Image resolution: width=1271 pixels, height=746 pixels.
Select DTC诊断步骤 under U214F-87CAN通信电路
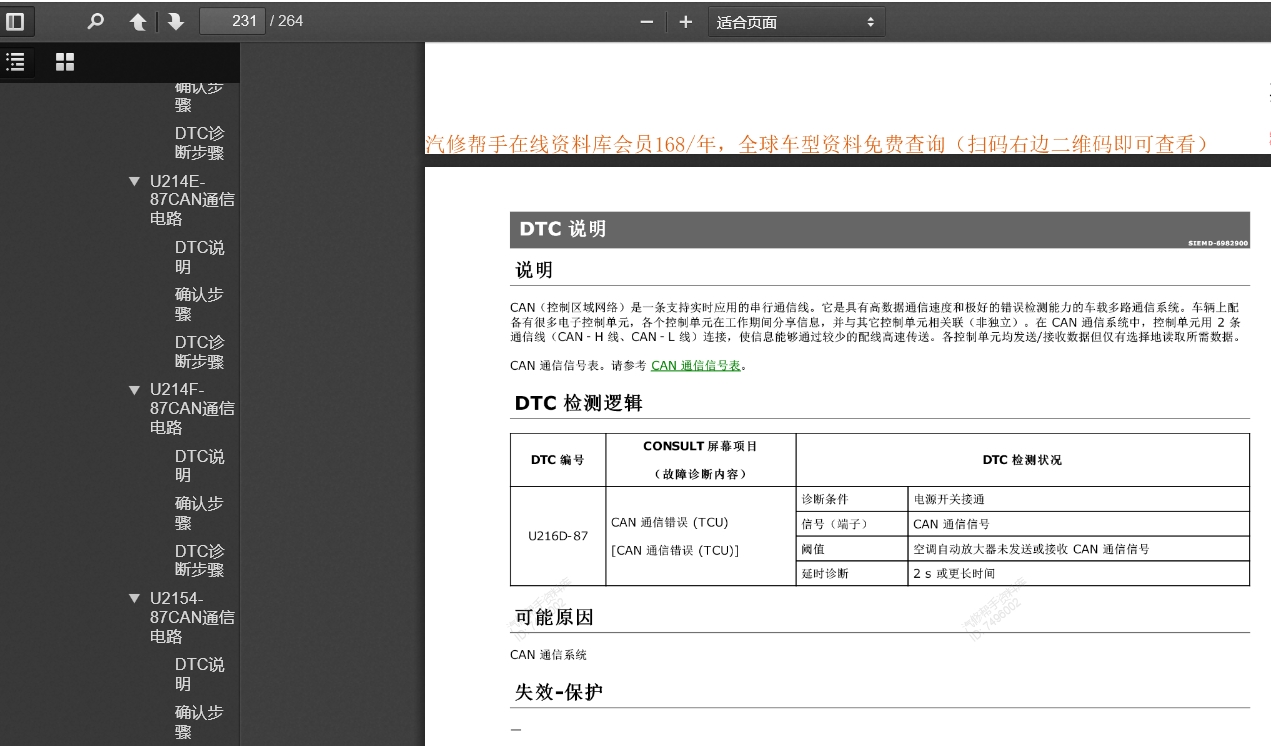199,560
